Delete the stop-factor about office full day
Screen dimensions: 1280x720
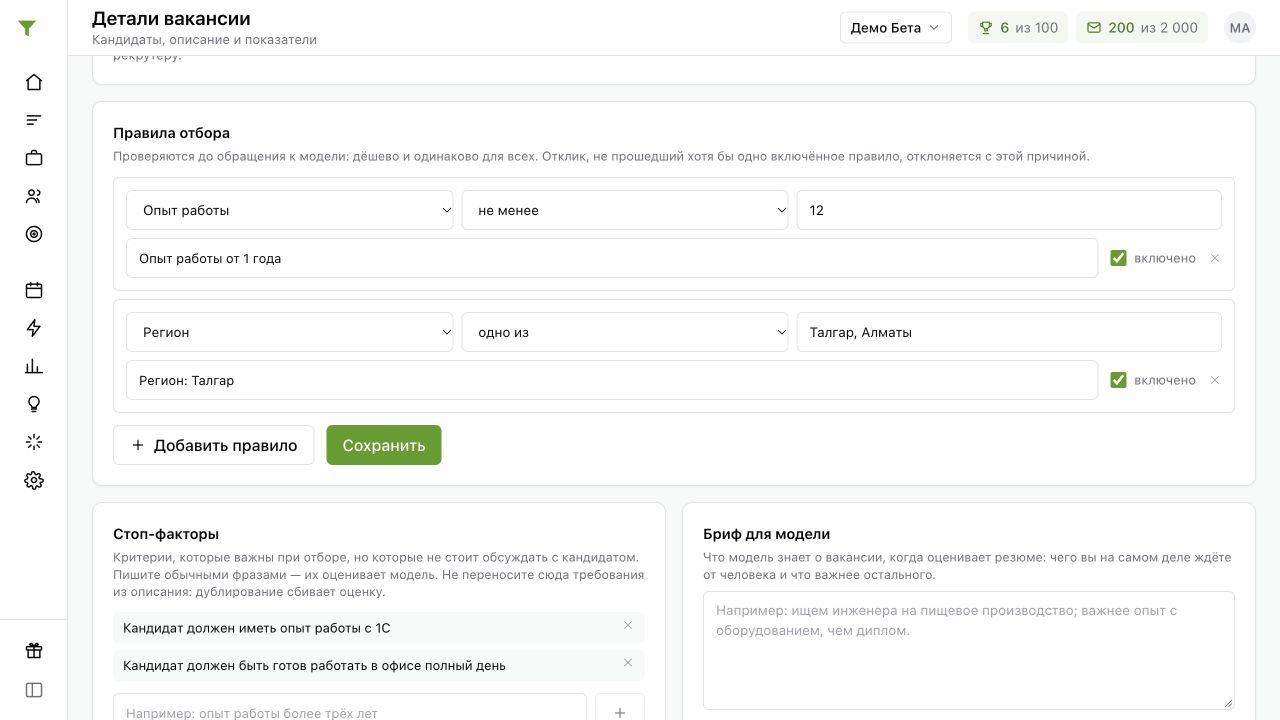pos(628,663)
